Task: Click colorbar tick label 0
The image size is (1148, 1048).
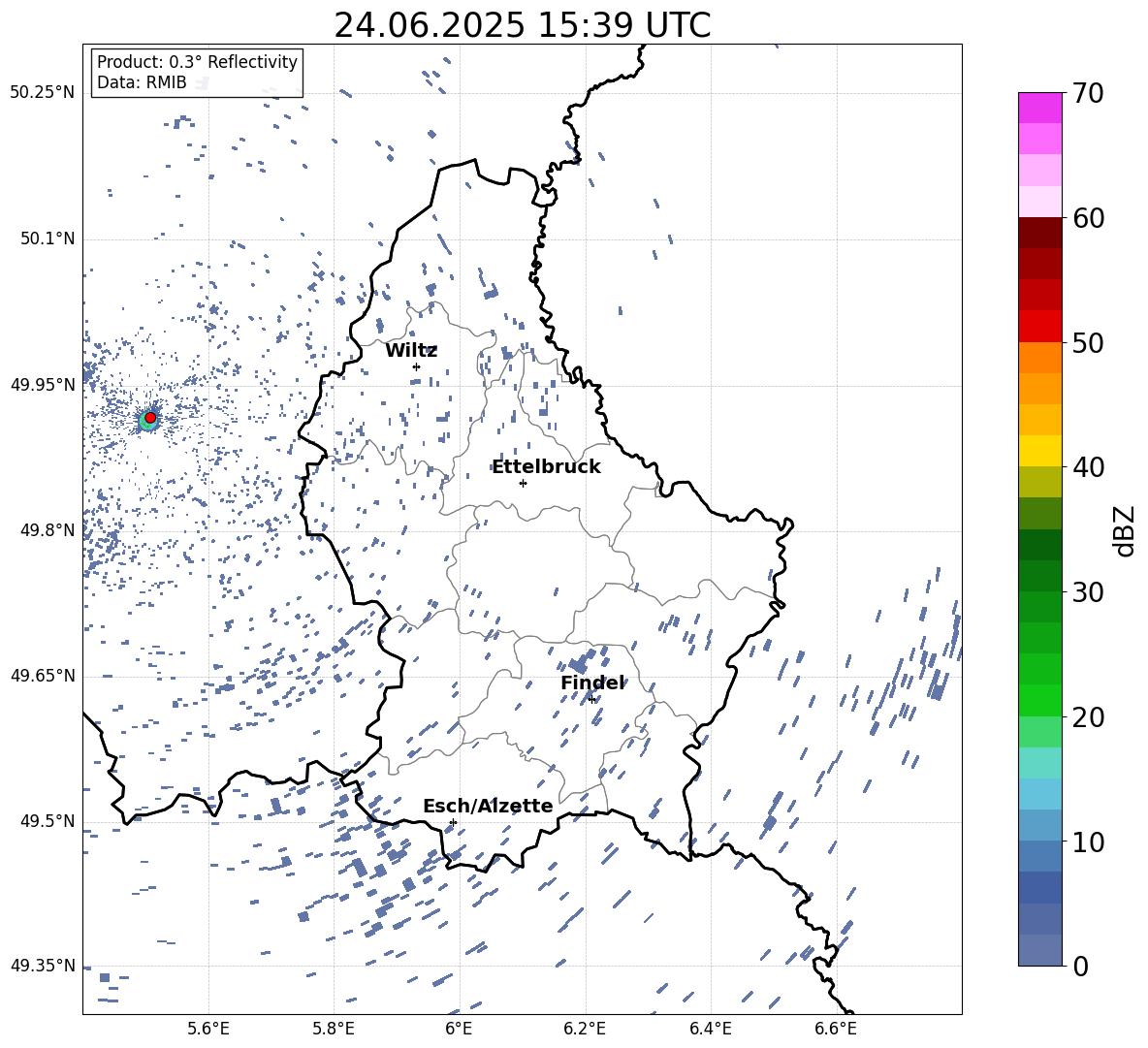Action: 1079,966
